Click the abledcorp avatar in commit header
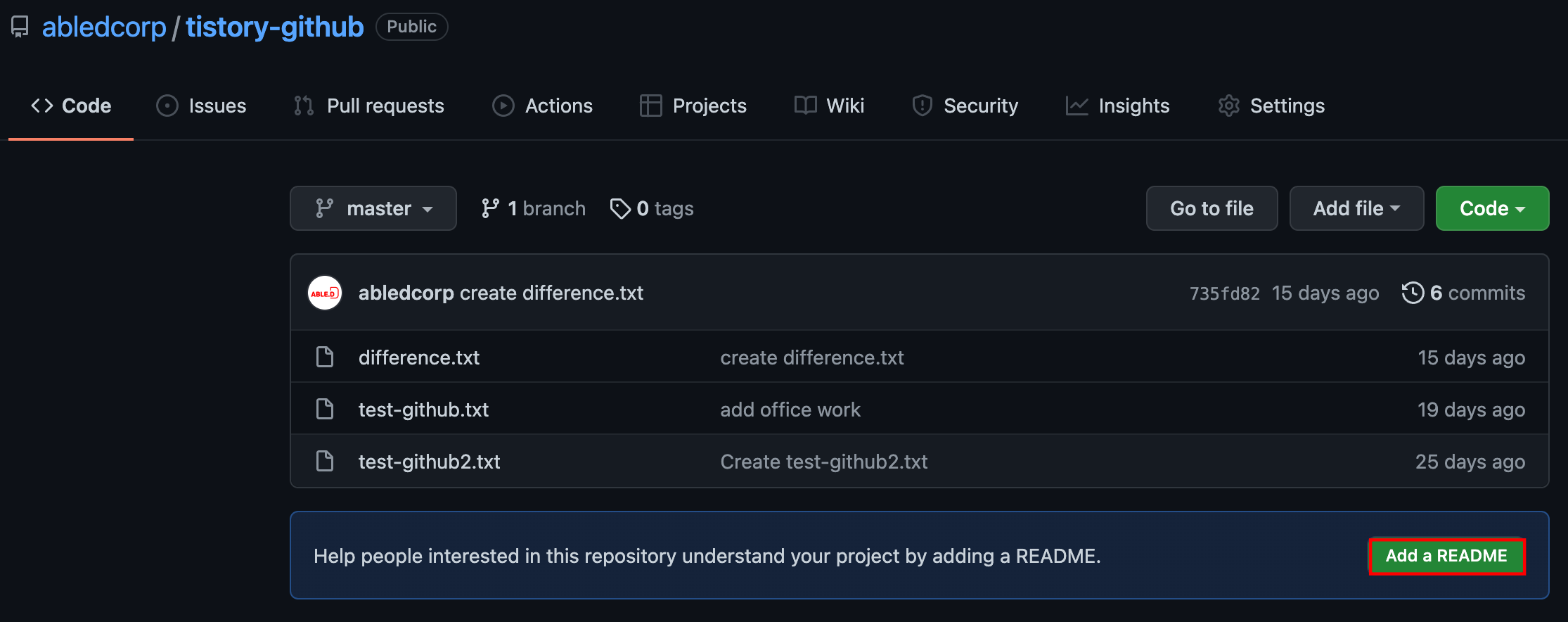Image resolution: width=1568 pixels, height=622 pixels. pos(325,293)
